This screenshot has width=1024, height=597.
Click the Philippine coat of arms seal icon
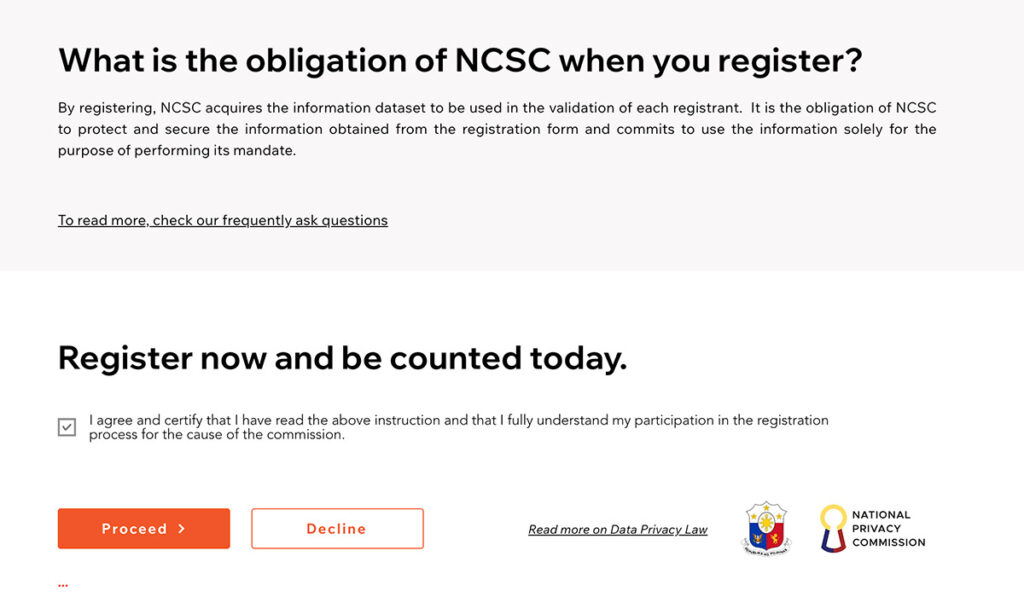point(766,525)
